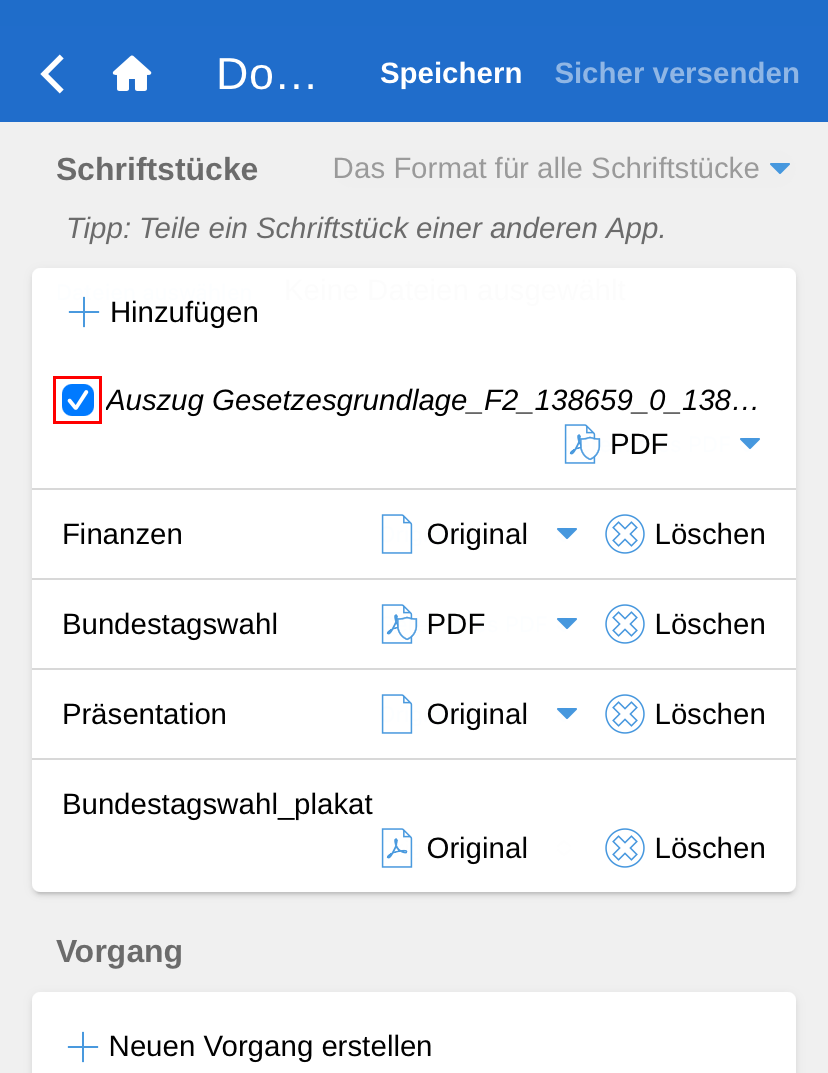
Task: Tap the back arrow icon
Action: click(x=52, y=74)
